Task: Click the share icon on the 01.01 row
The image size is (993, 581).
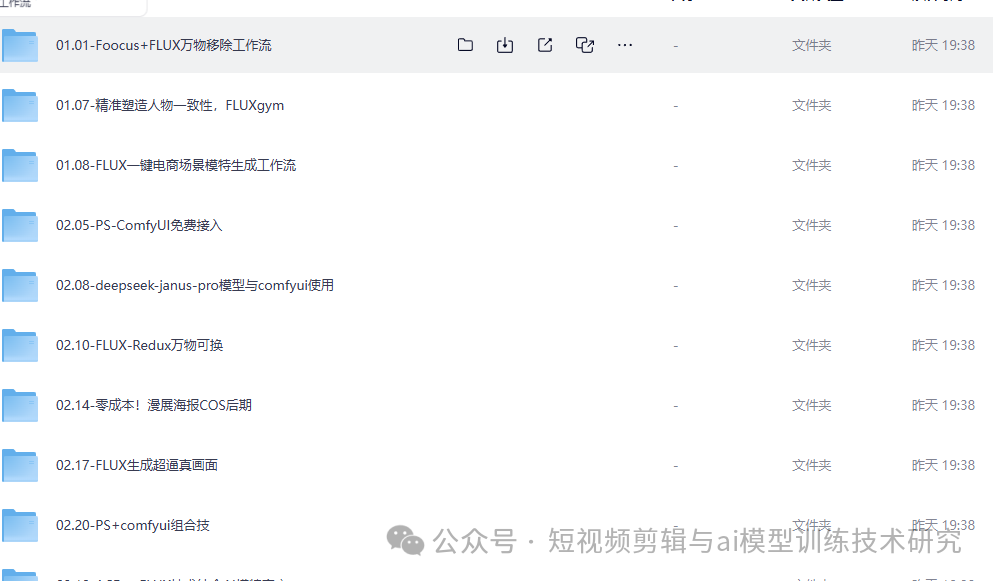Action: coord(545,44)
